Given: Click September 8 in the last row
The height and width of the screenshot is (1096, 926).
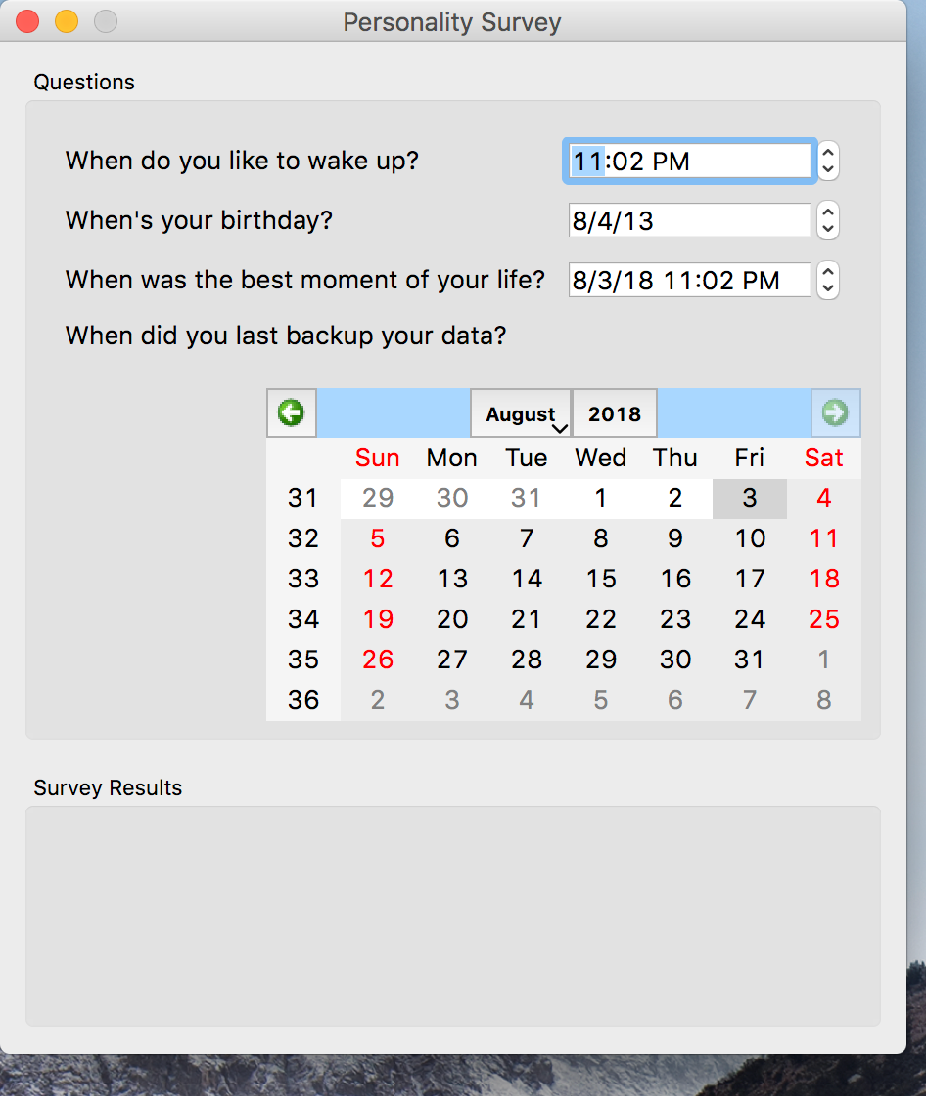Looking at the screenshot, I should [x=824, y=700].
